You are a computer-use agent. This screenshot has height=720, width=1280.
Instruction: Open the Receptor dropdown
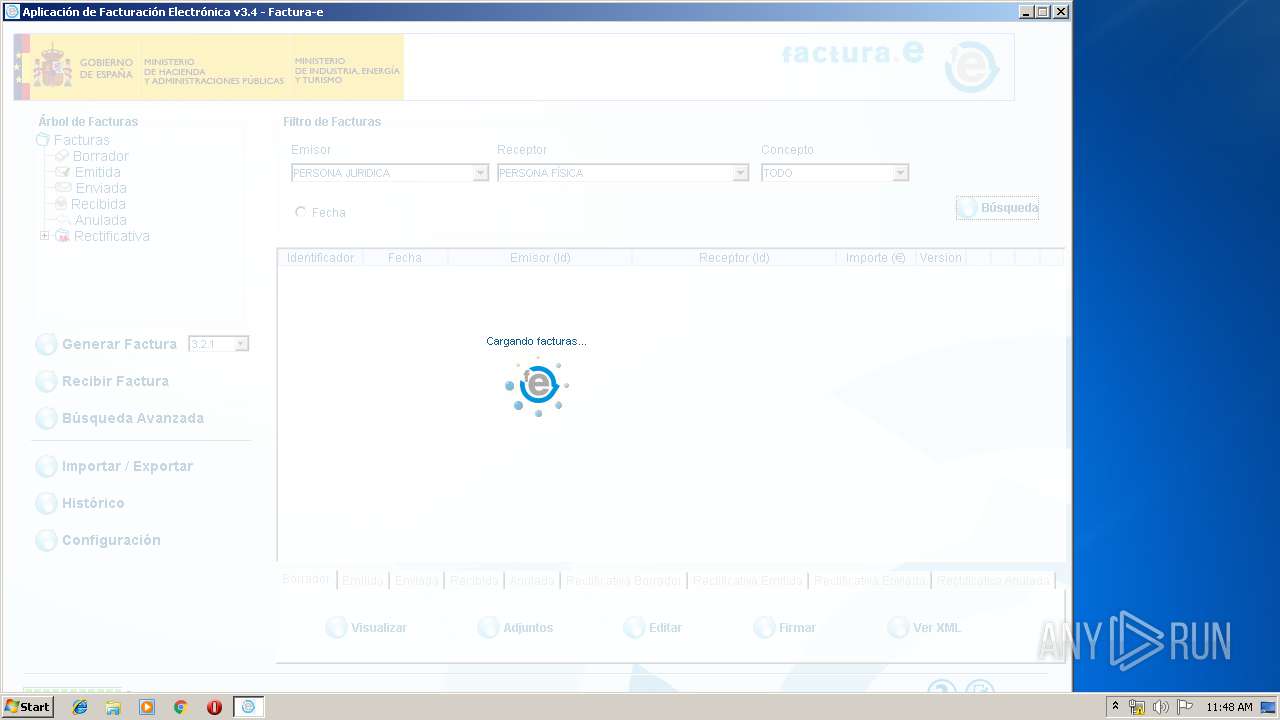741,173
